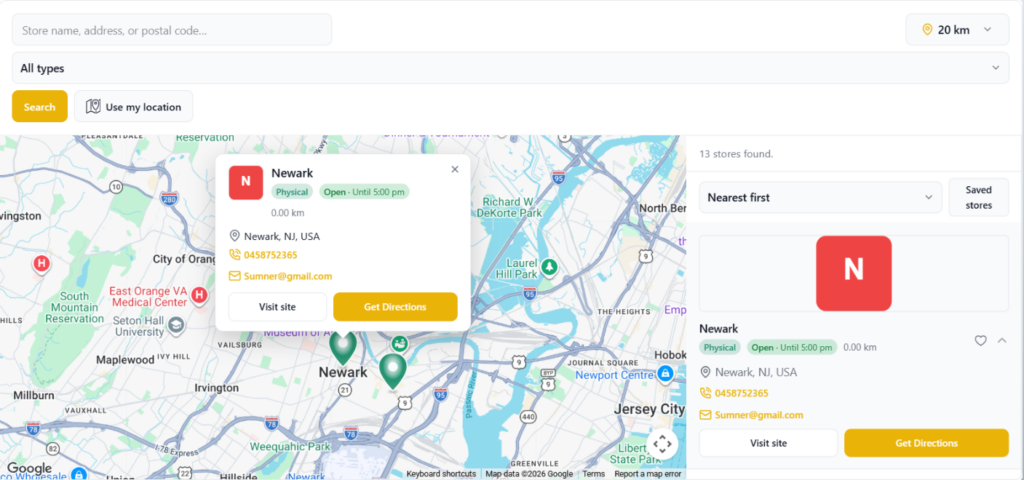This screenshot has height=480, width=1024.
Task: Click the store search input field
Action: coord(172,30)
